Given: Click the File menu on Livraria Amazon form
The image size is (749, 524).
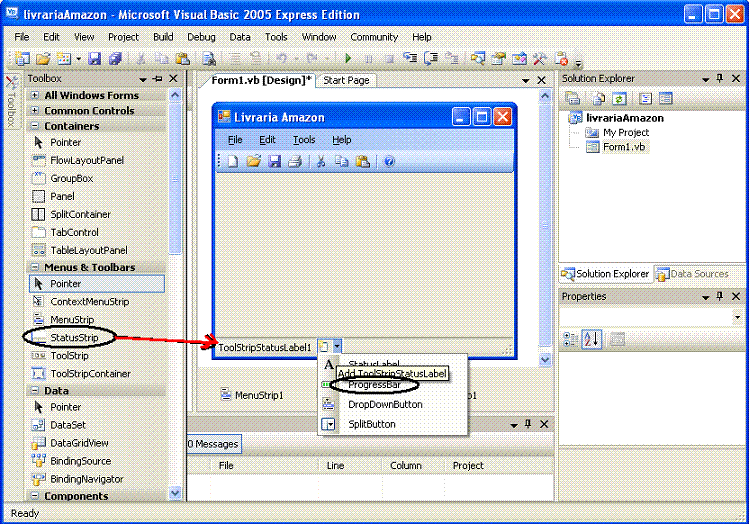Looking at the screenshot, I should click(235, 140).
